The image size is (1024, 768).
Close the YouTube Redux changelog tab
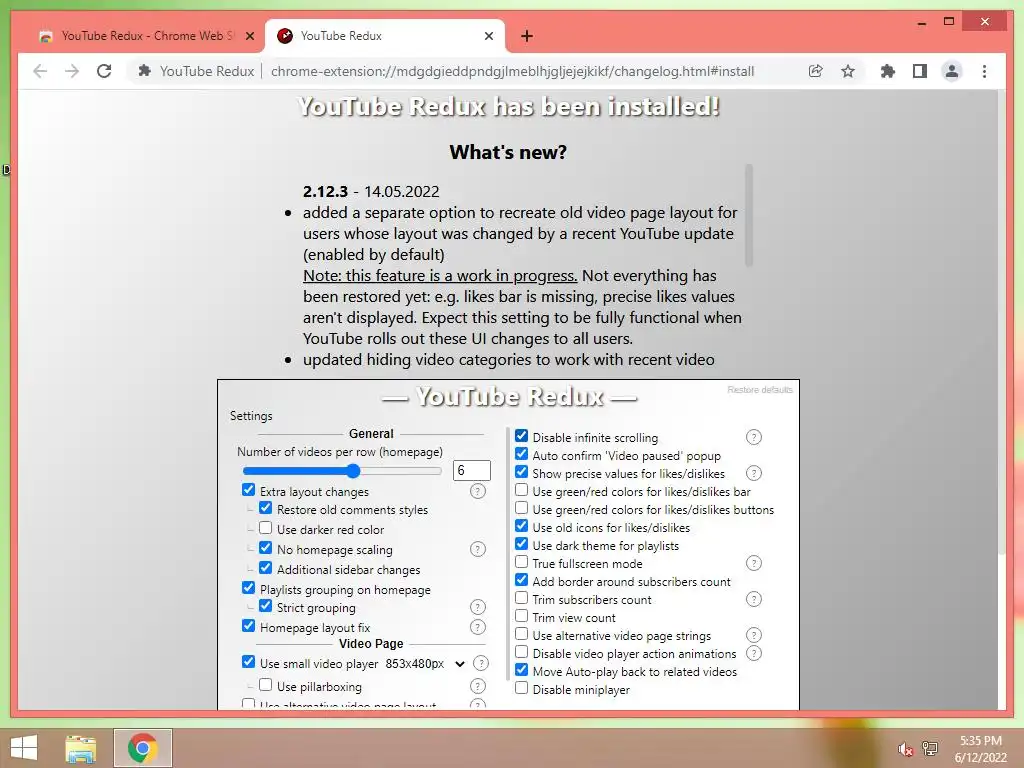click(488, 36)
